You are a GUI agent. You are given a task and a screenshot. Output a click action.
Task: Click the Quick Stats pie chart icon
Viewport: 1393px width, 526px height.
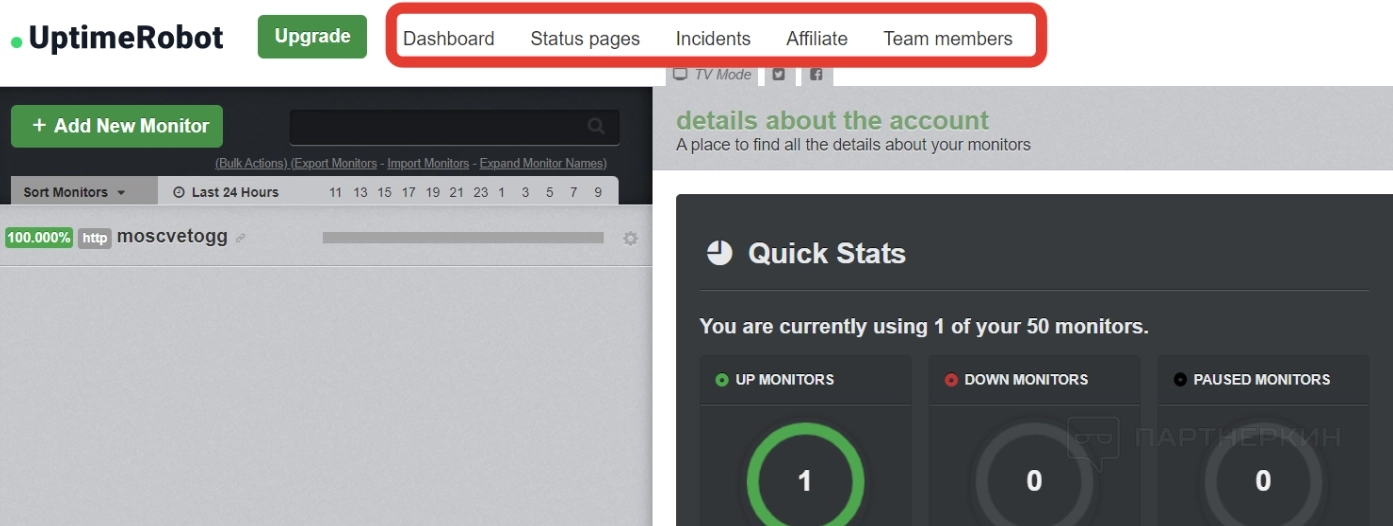point(719,253)
